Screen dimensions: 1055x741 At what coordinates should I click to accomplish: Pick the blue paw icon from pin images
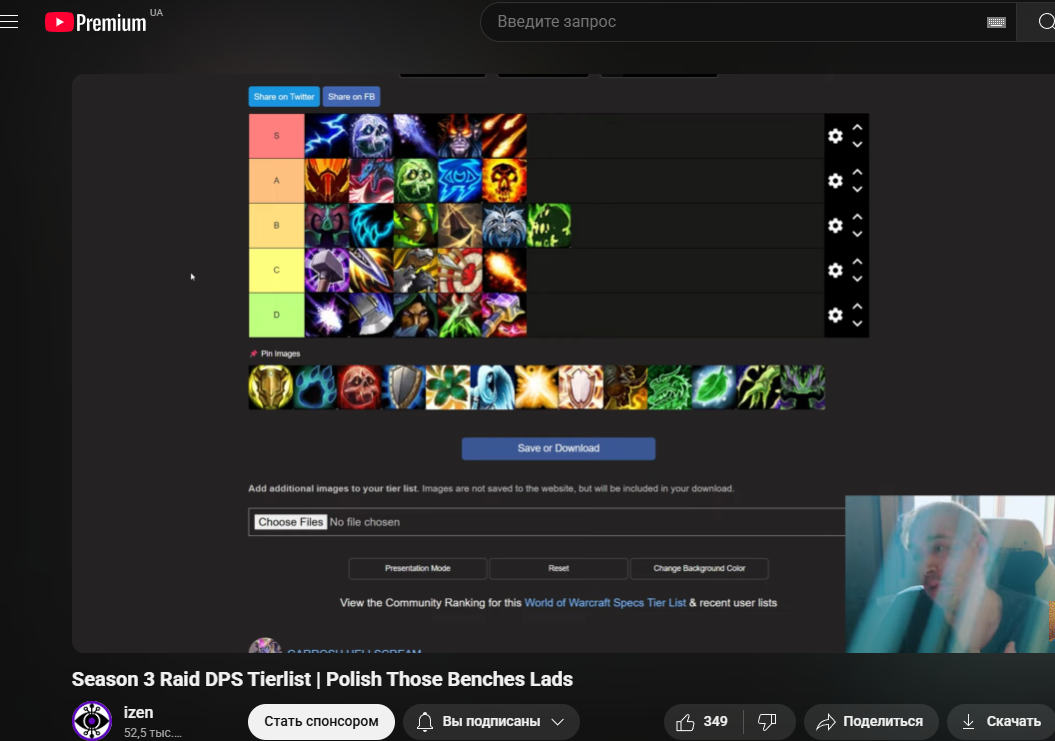(315, 387)
